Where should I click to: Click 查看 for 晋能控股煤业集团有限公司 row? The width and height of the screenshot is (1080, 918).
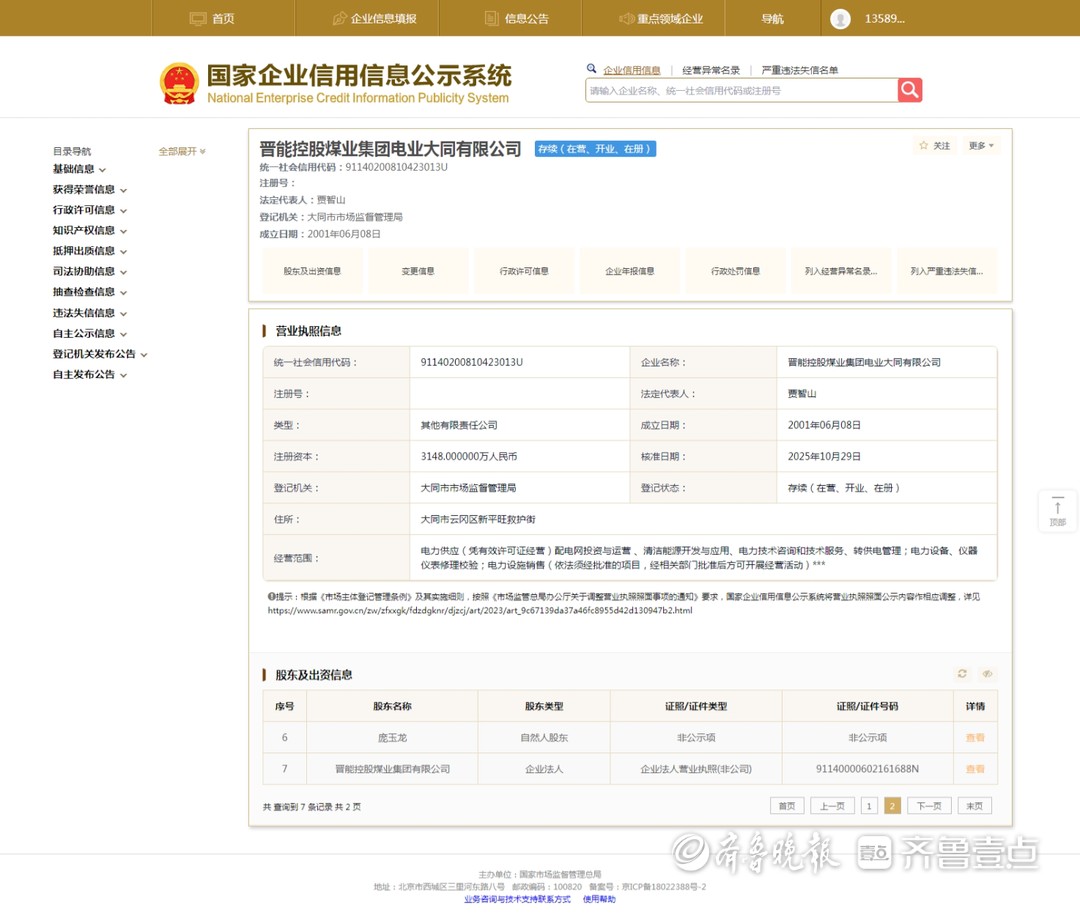[x=975, y=769]
